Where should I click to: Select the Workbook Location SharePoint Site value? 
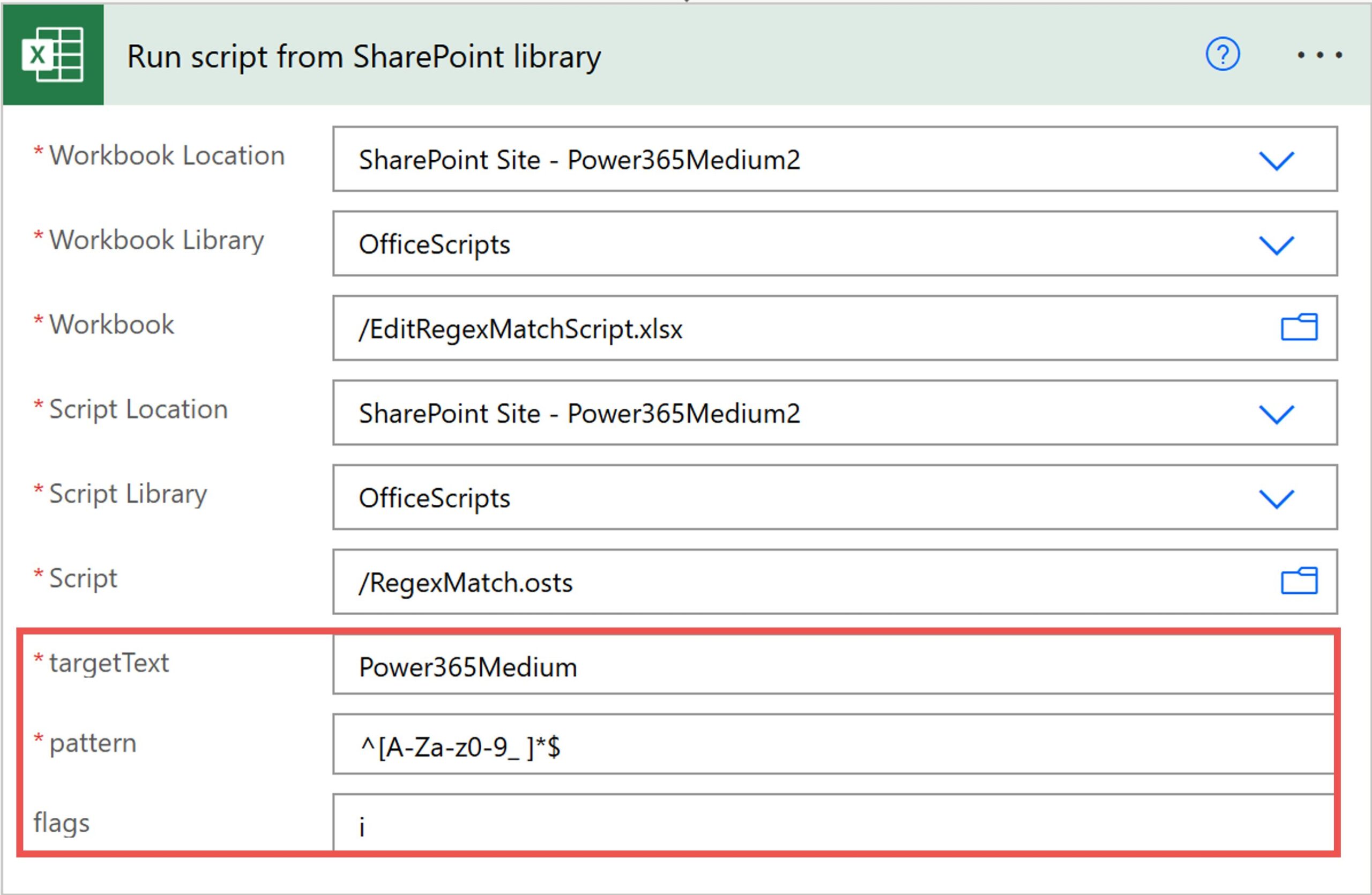[x=579, y=160]
